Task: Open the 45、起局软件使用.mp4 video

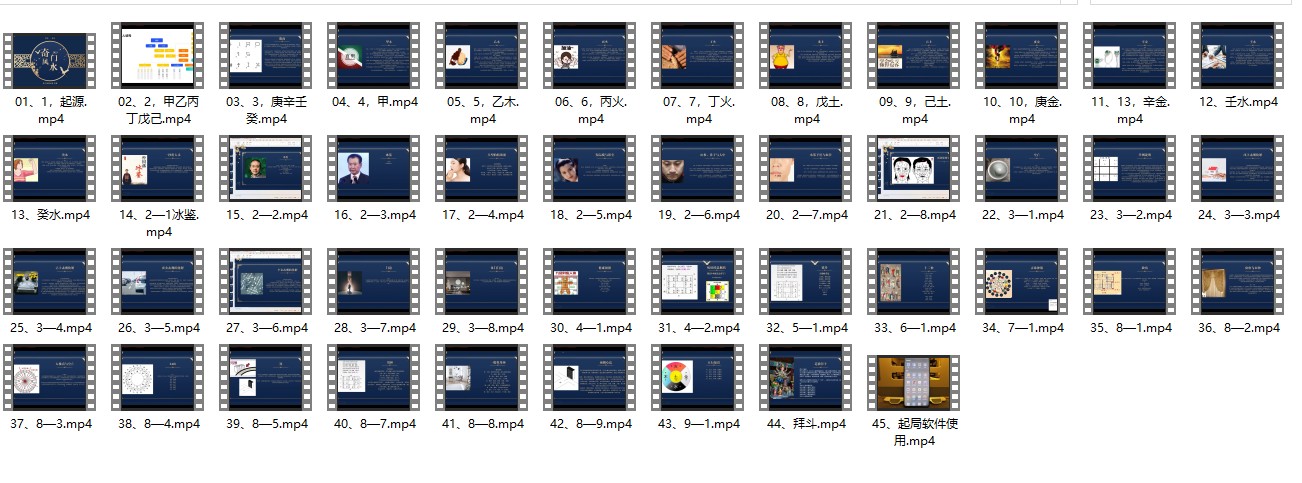Action: pos(914,381)
